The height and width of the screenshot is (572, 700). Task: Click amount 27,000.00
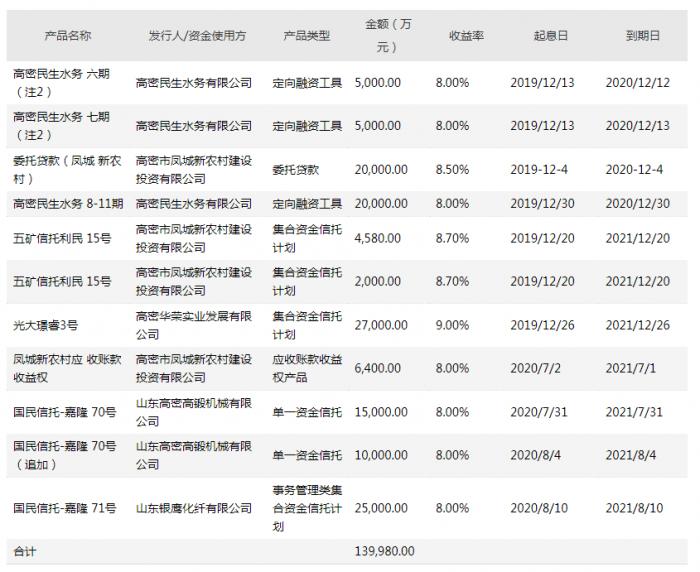click(381, 325)
